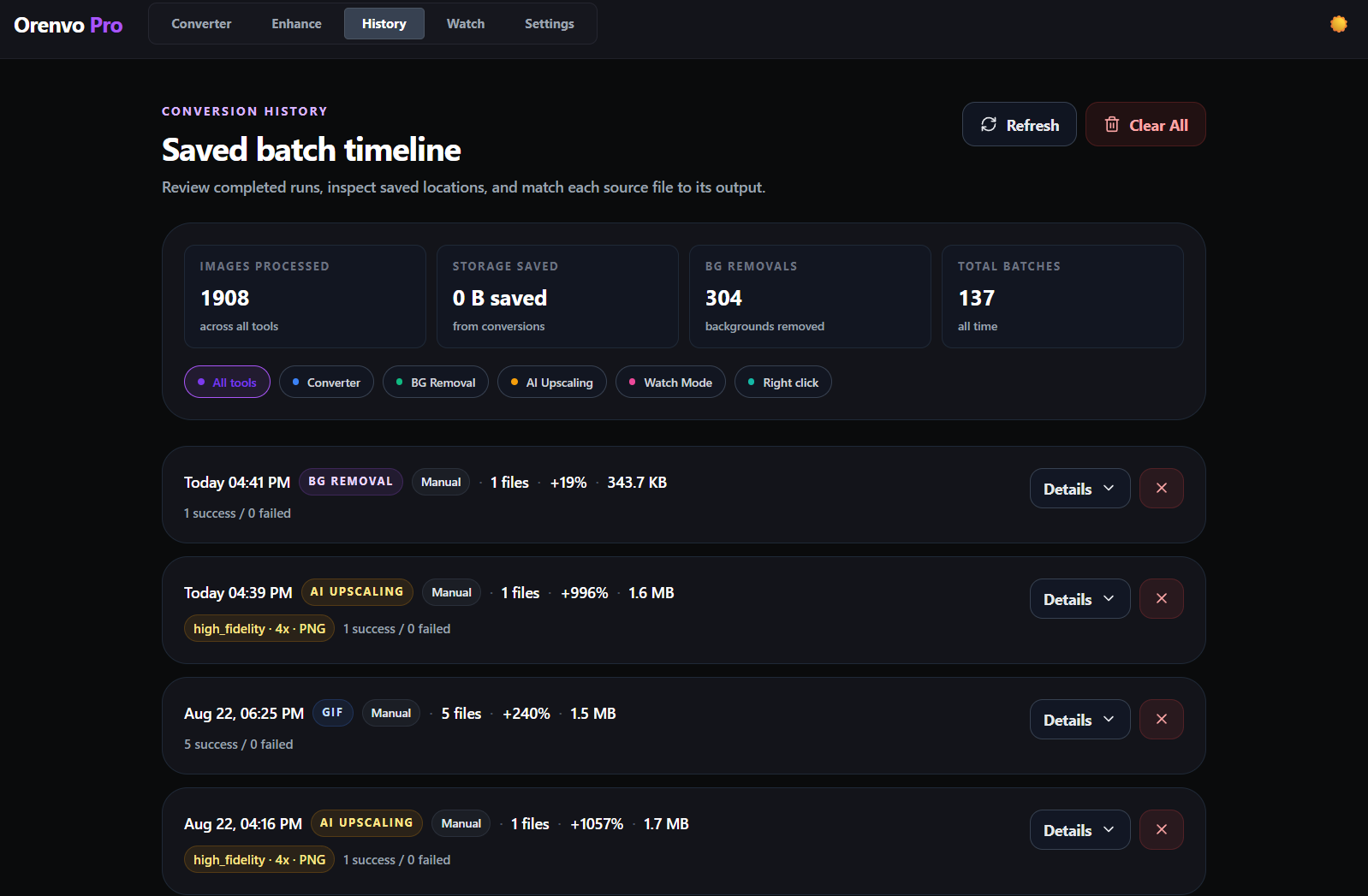Remove the Aug 22, 06:25 PM GIF batch
Image resolution: width=1368 pixels, height=896 pixels.
(x=1162, y=719)
